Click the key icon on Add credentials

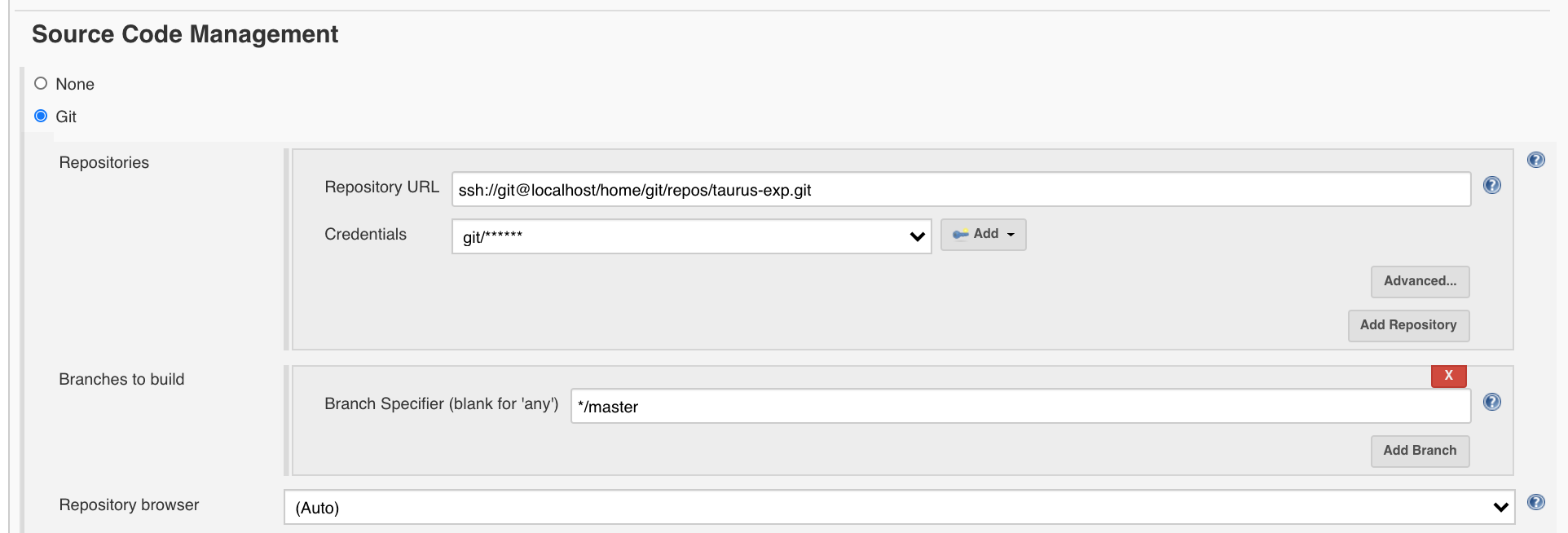point(961,235)
